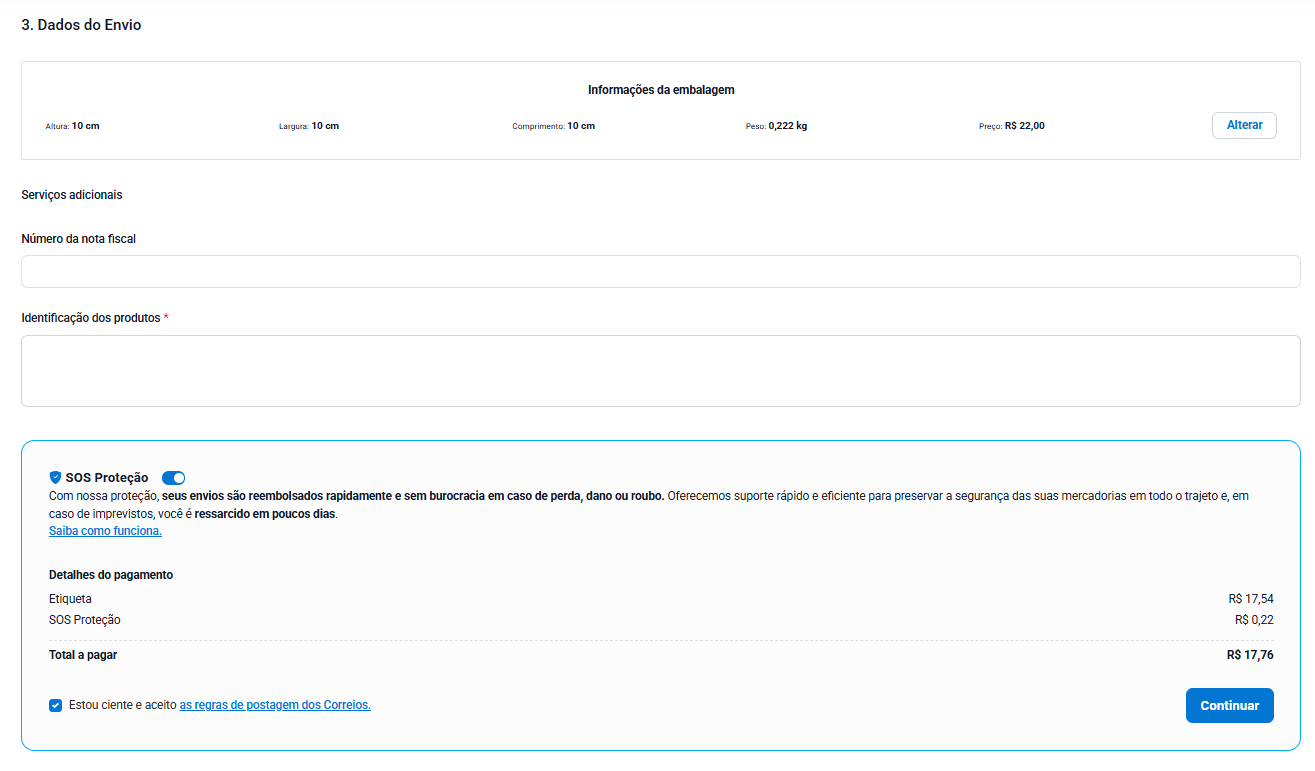Click the Peso 0,222 kg value
The height and width of the screenshot is (771, 1315).
click(x=787, y=126)
